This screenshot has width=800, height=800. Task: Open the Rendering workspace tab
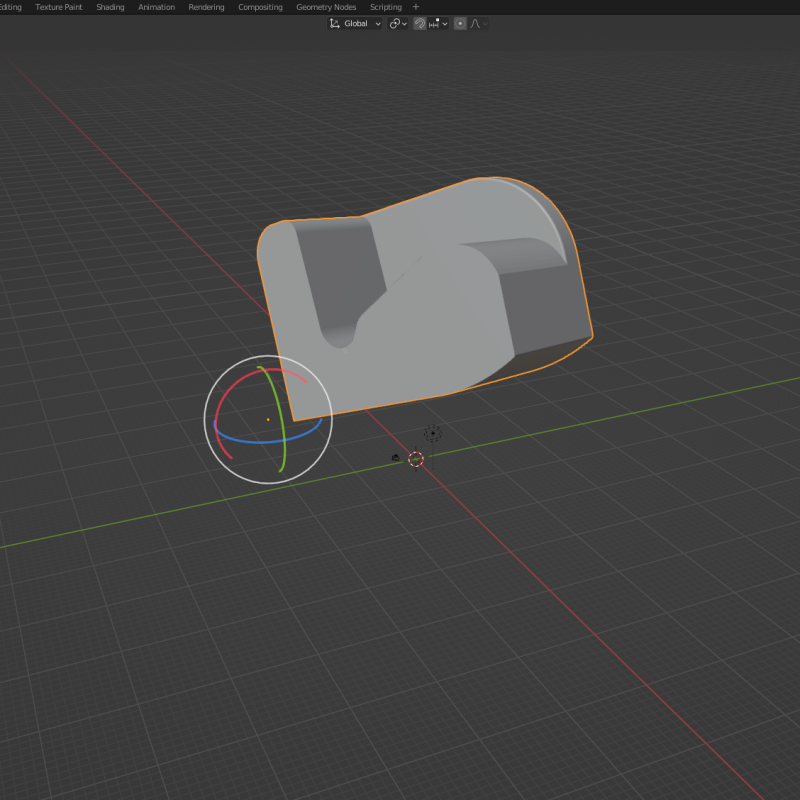click(x=206, y=7)
